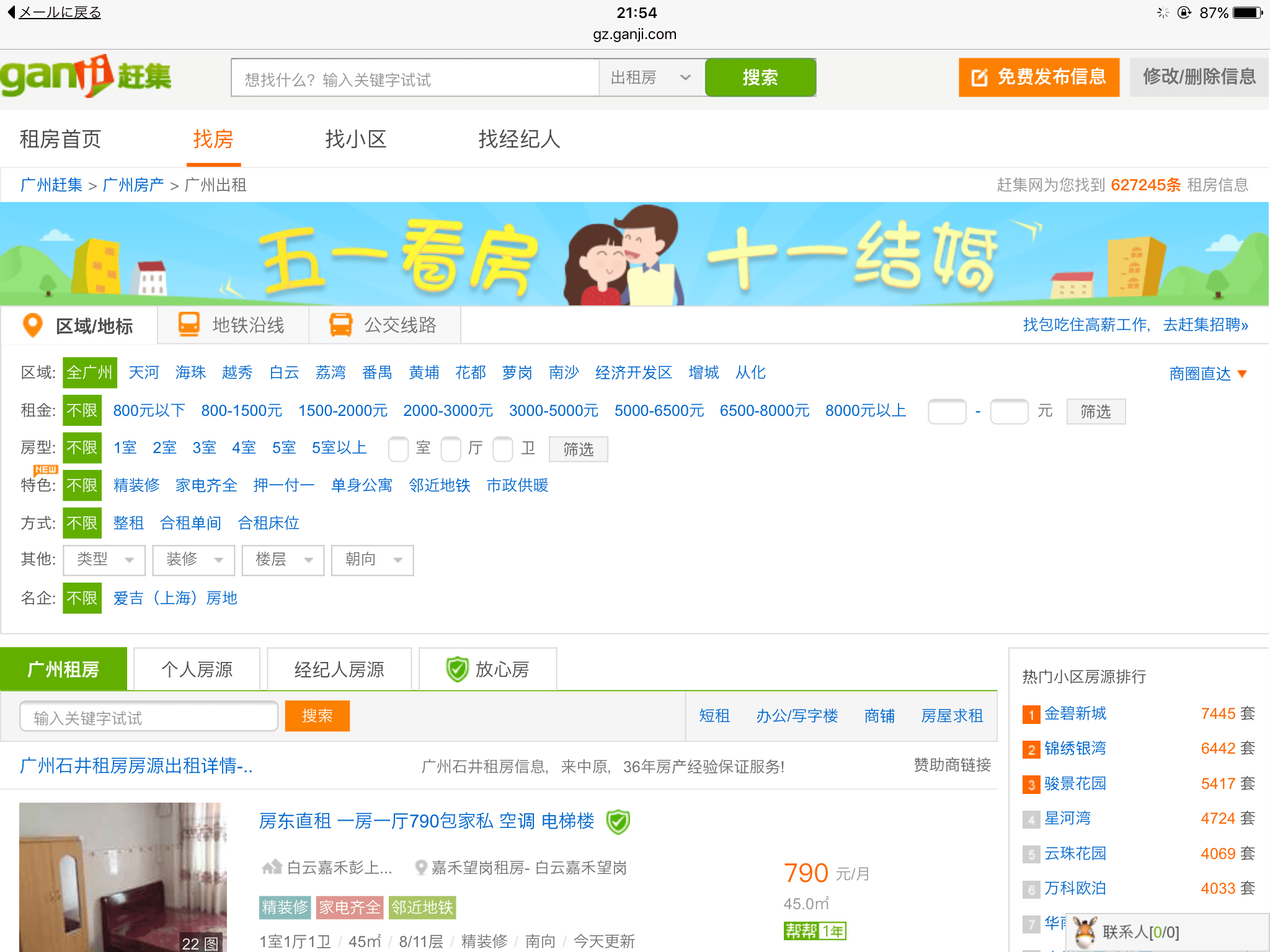
Task: Click the minimum rent price input box
Action: click(x=946, y=412)
